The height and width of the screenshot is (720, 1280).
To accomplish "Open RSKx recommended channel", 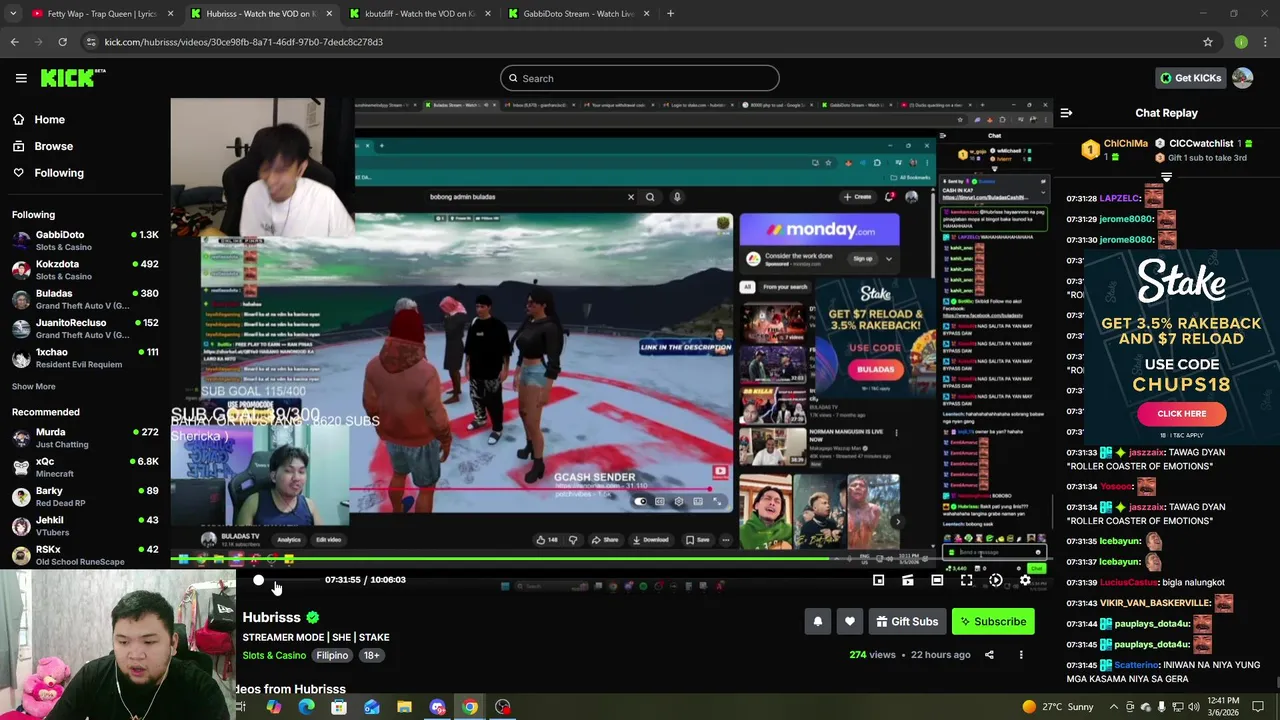I will point(86,555).
